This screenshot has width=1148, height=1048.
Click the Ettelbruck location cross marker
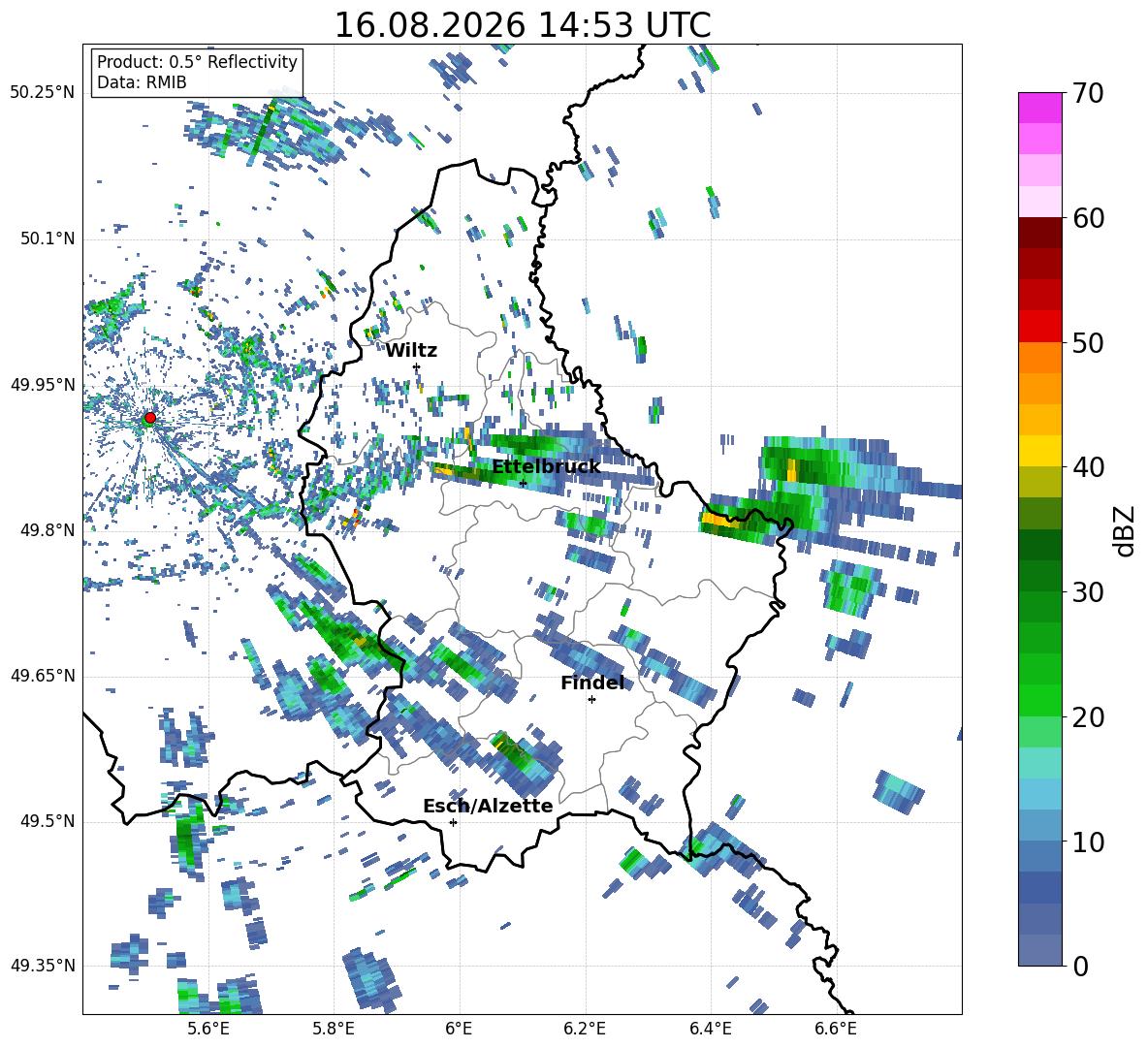coord(523,483)
